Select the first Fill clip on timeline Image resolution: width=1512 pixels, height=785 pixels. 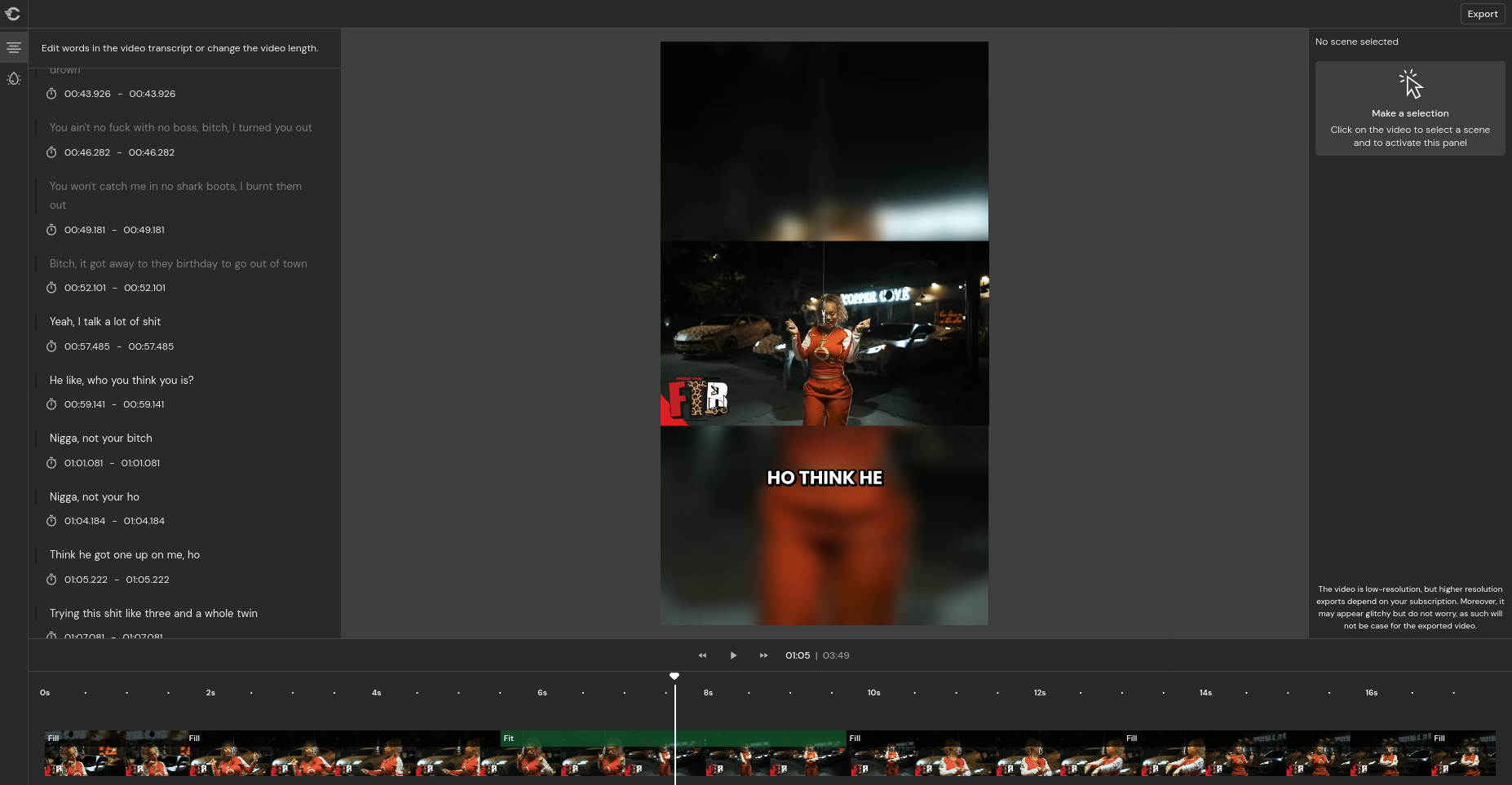pos(116,754)
